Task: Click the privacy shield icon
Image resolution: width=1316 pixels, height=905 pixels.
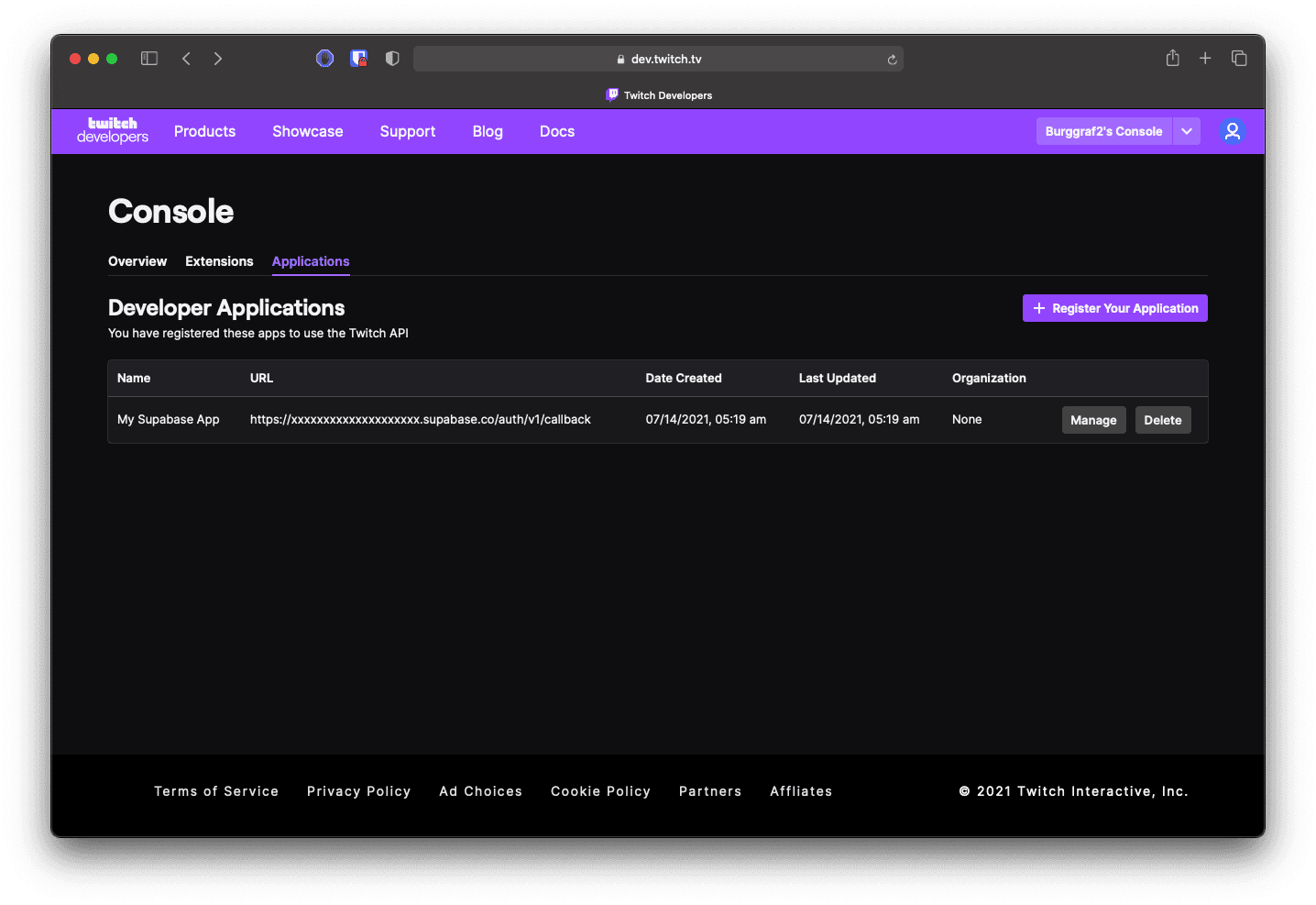Action: pos(392,59)
